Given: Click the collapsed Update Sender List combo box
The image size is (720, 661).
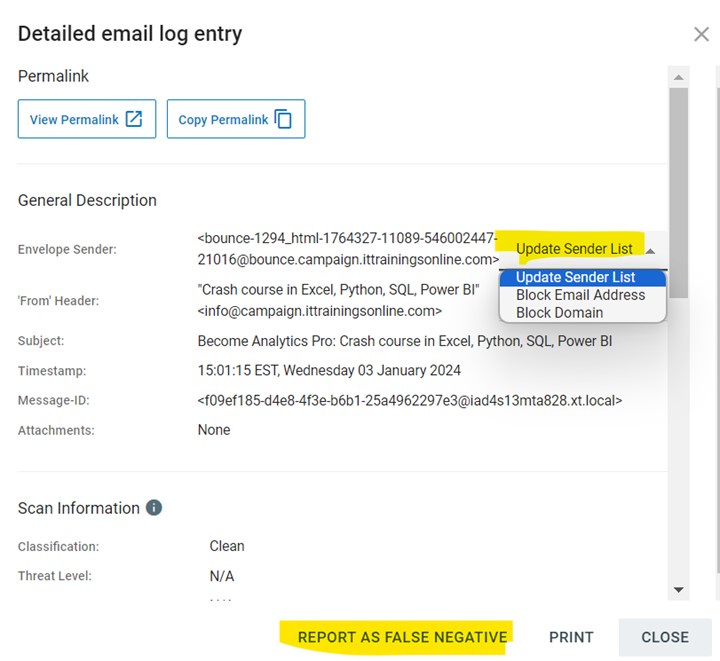Looking at the screenshot, I should 575,249.
